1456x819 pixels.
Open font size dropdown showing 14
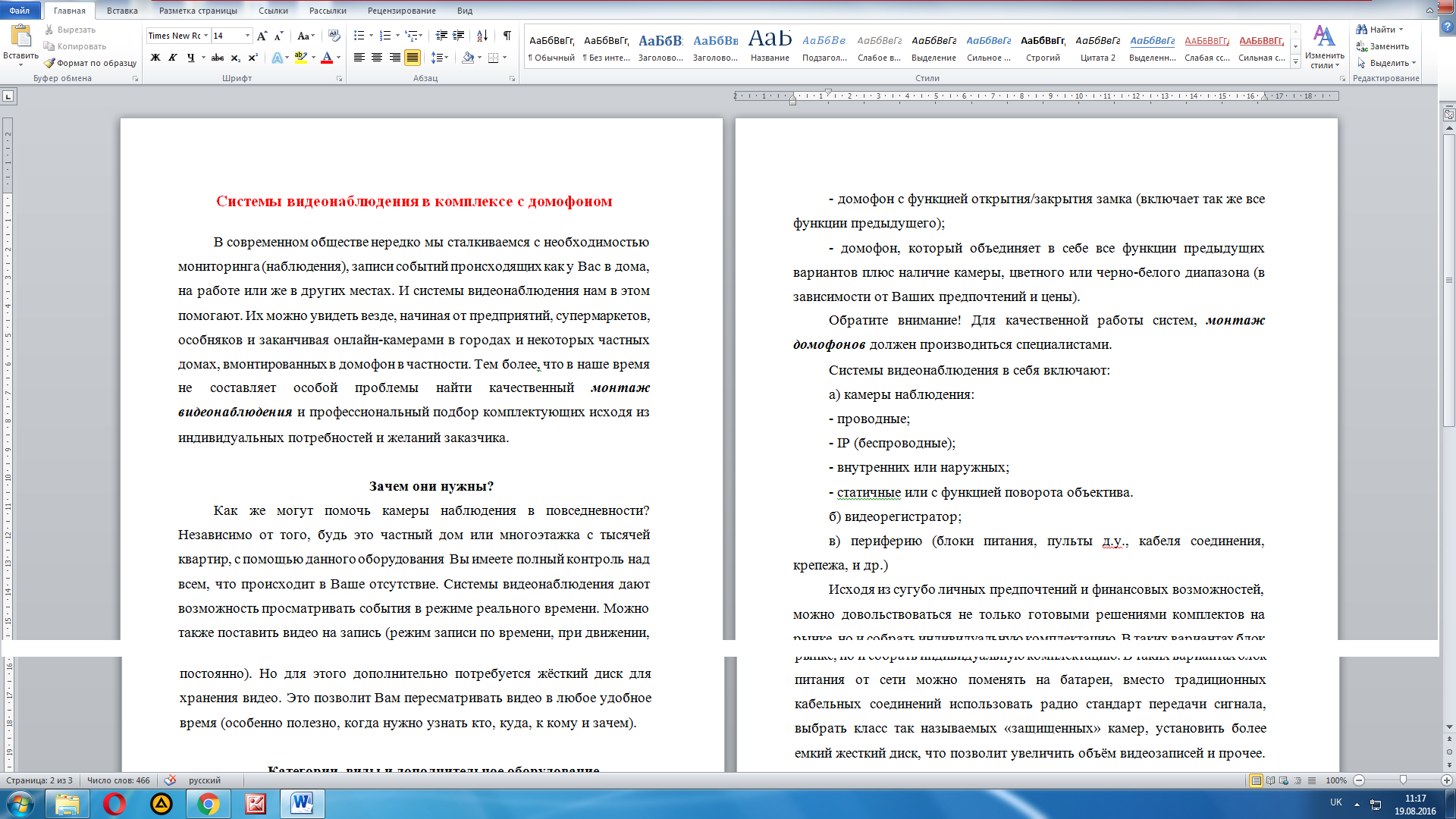point(247,36)
